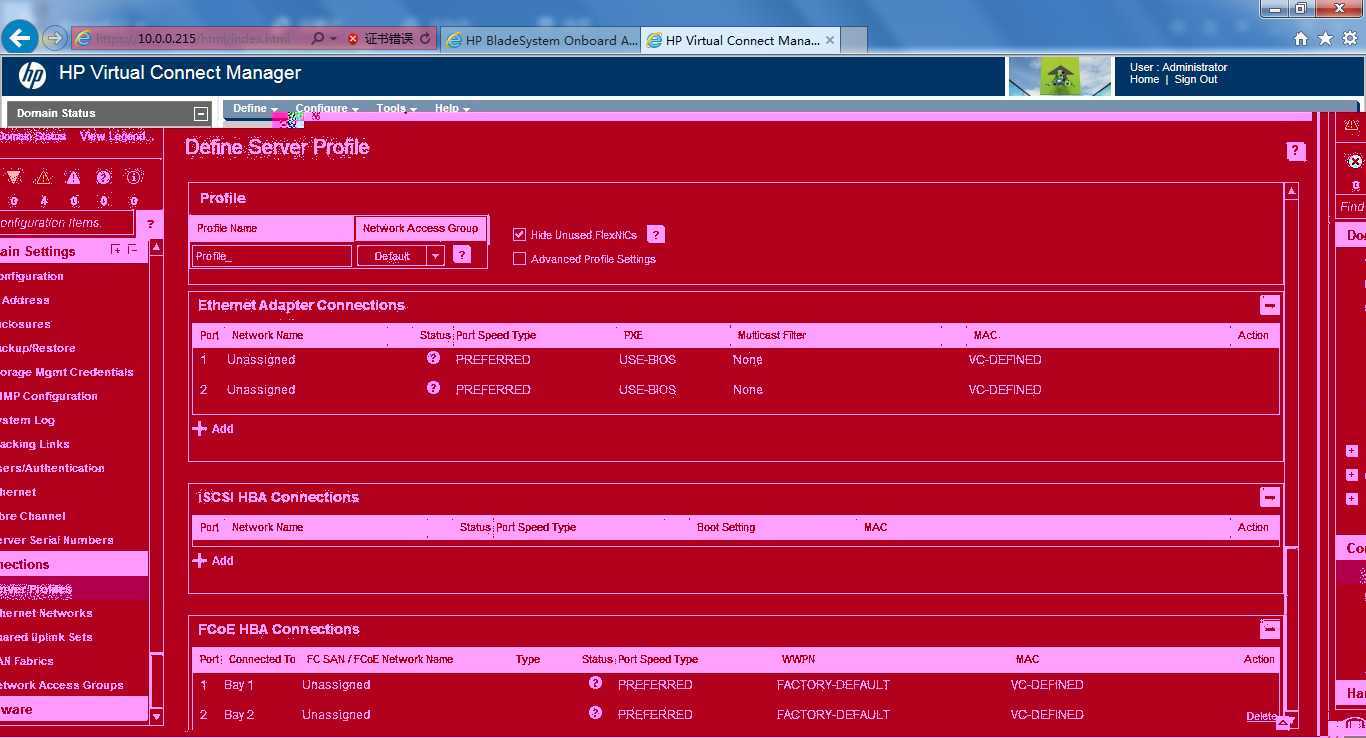1366x738 pixels.
Task: Open address bar search dropdown arrow
Action: click(332, 39)
